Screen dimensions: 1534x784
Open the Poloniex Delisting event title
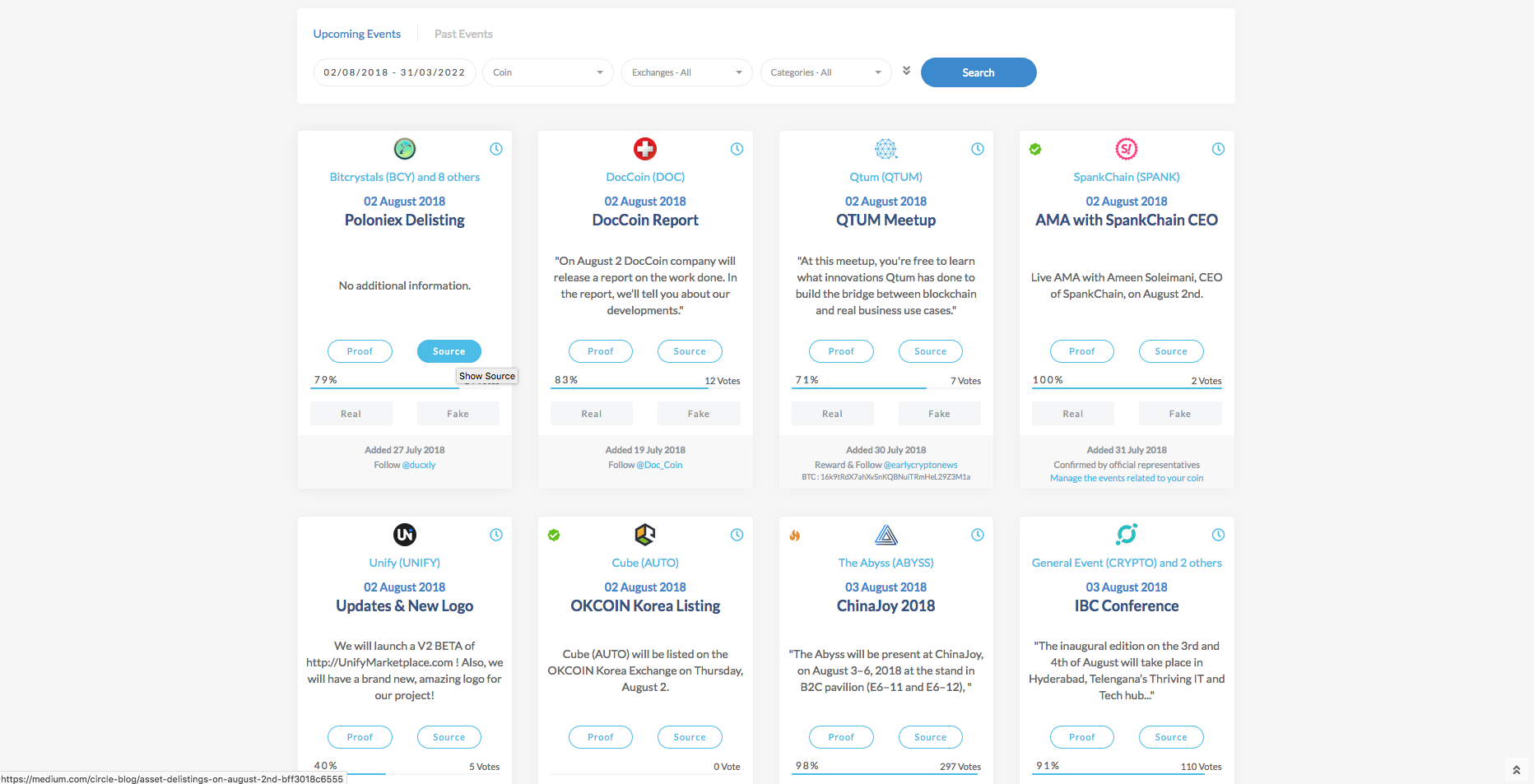click(x=405, y=220)
